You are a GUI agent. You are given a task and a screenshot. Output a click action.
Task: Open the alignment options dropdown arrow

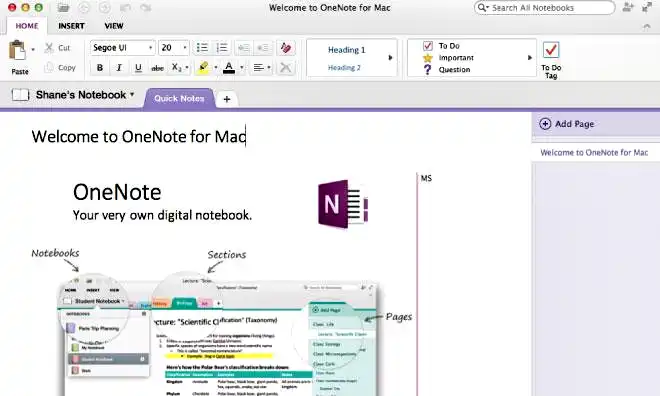[269, 67]
